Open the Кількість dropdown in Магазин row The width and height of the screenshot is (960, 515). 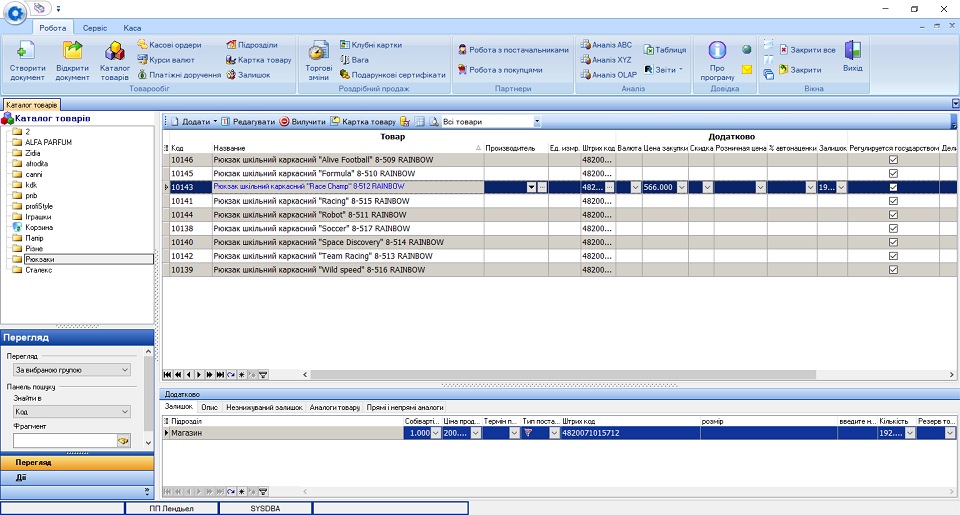(x=910, y=433)
